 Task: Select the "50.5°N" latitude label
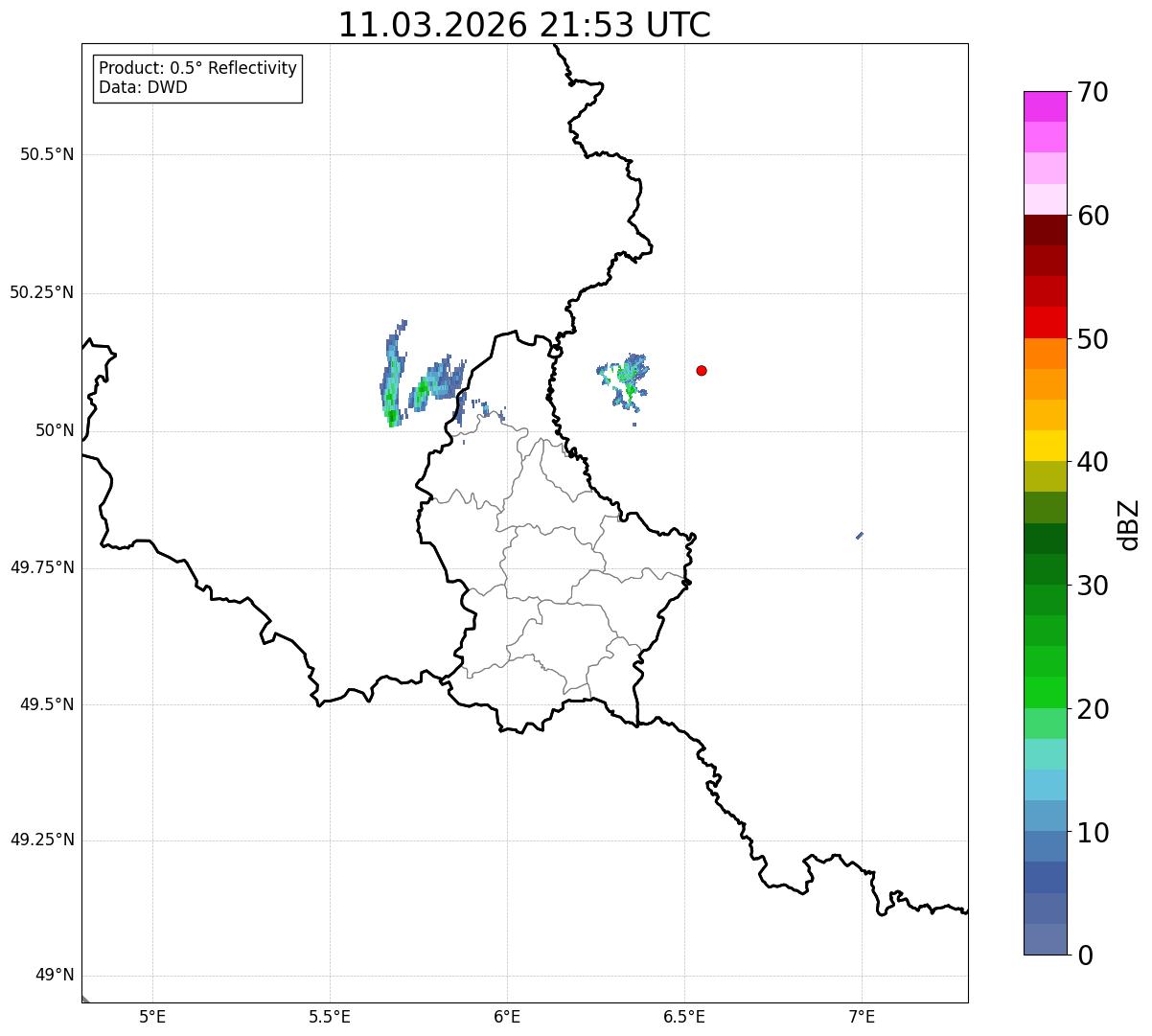point(47,154)
